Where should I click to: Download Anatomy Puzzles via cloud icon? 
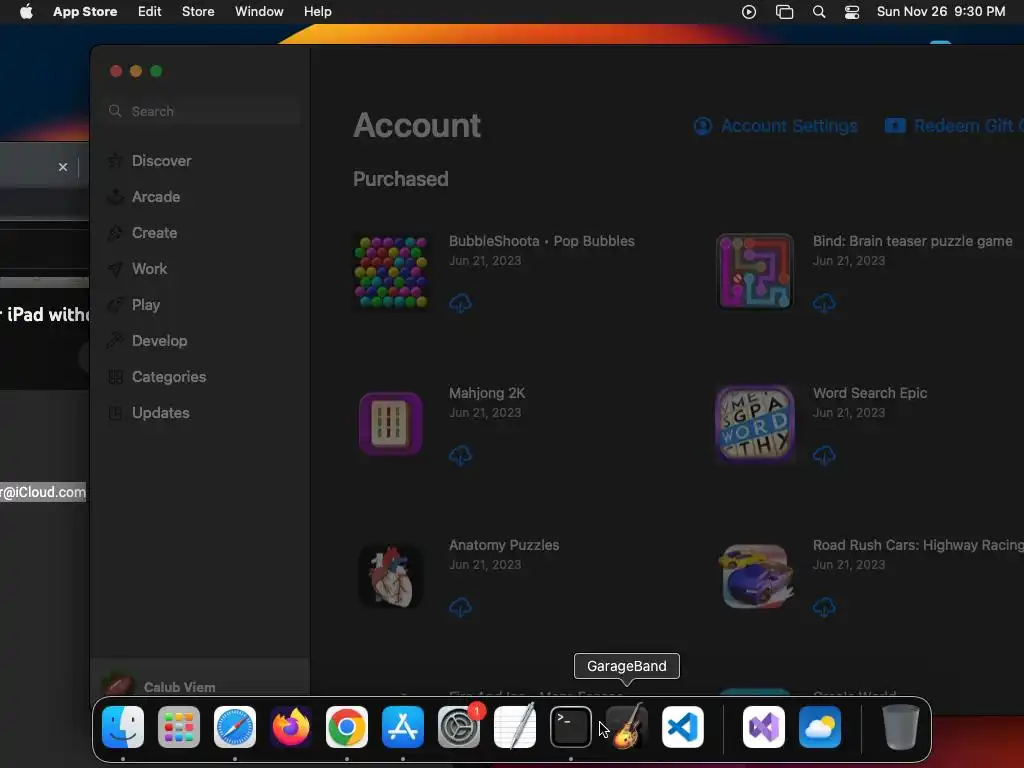pyautogui.click(x=460, y=607)
